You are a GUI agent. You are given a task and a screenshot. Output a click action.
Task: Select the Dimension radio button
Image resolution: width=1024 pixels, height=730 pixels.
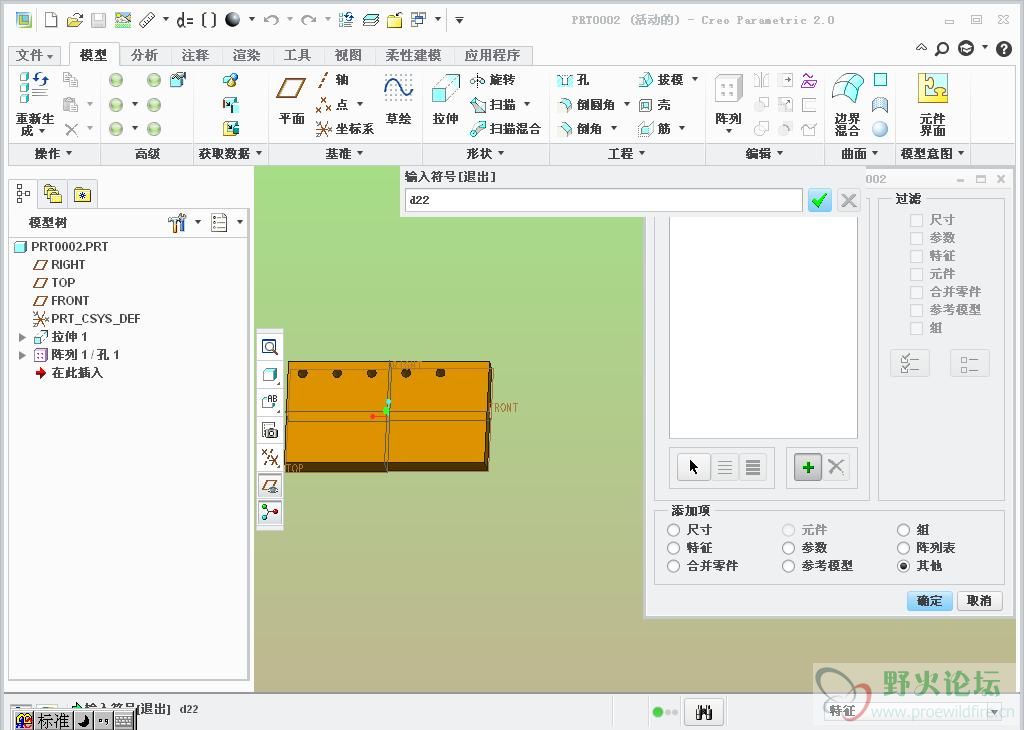click(673, 530)
